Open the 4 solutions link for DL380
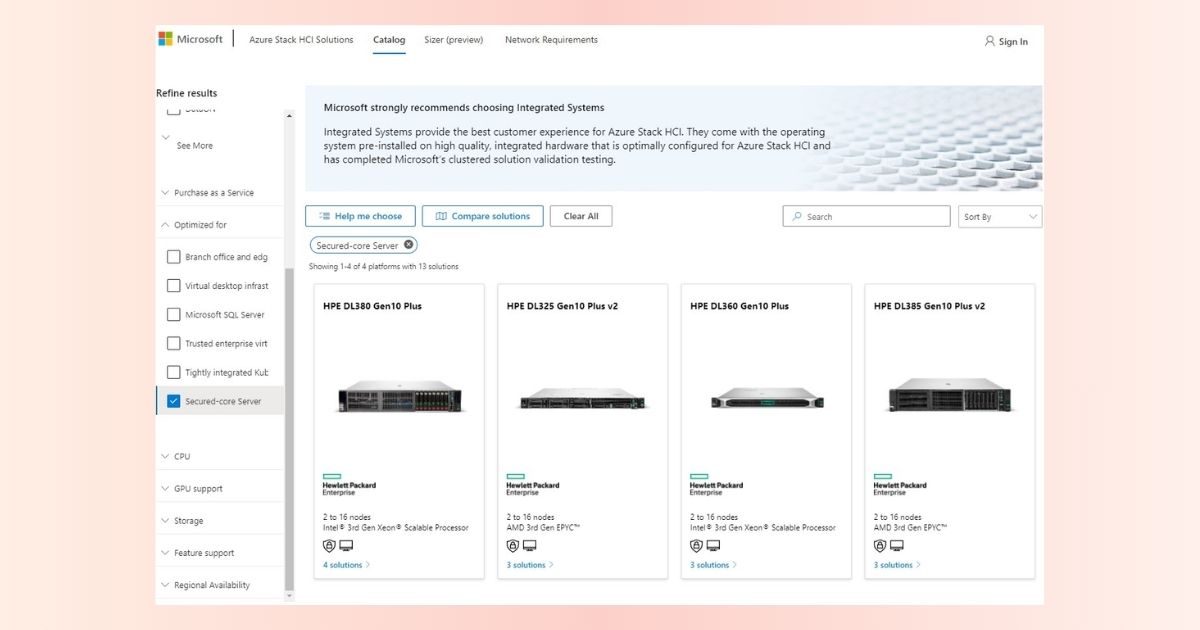This screenshot has width=1200, height=630. pos(346,565)
